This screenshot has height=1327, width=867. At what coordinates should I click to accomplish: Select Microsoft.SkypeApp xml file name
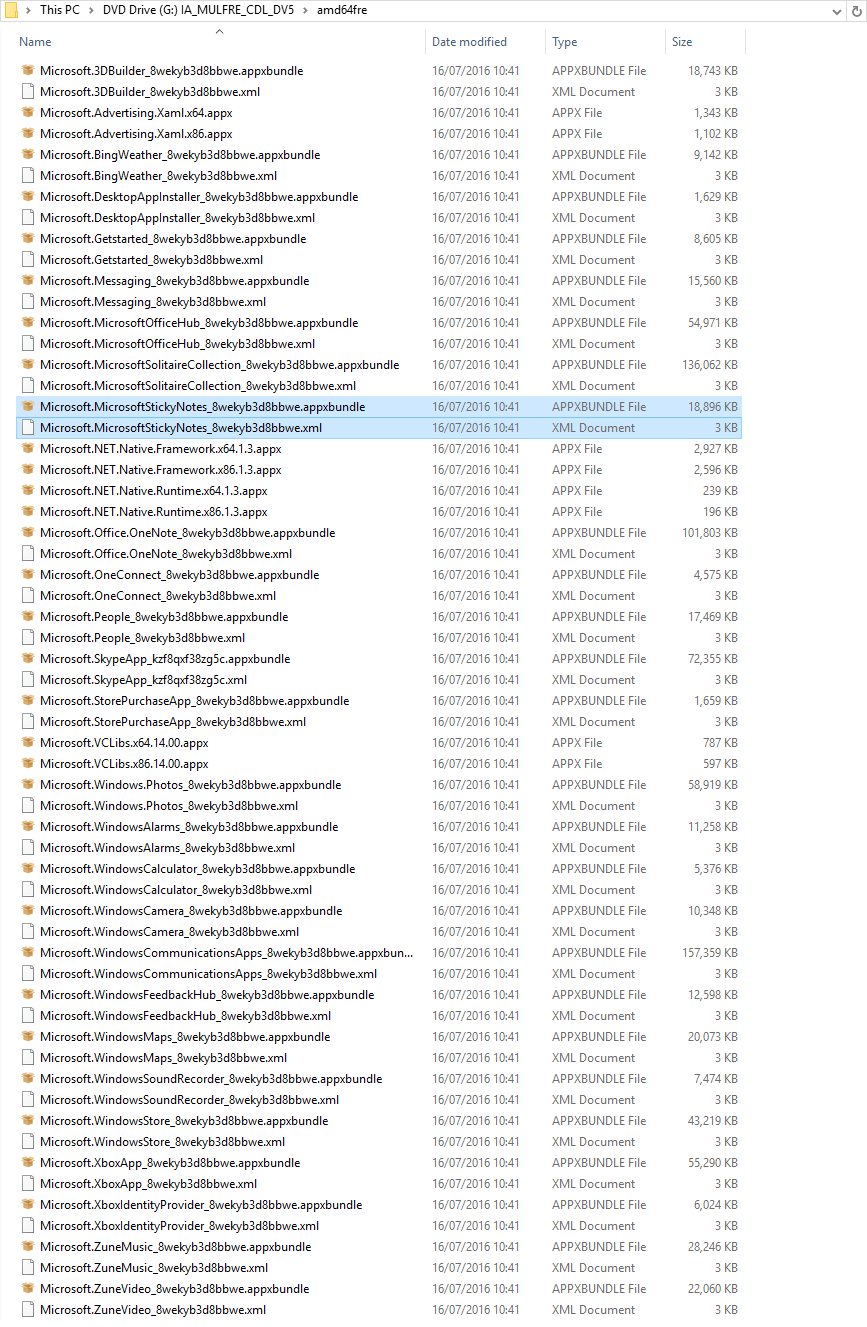pyautogui.click(x=143, y=680)
